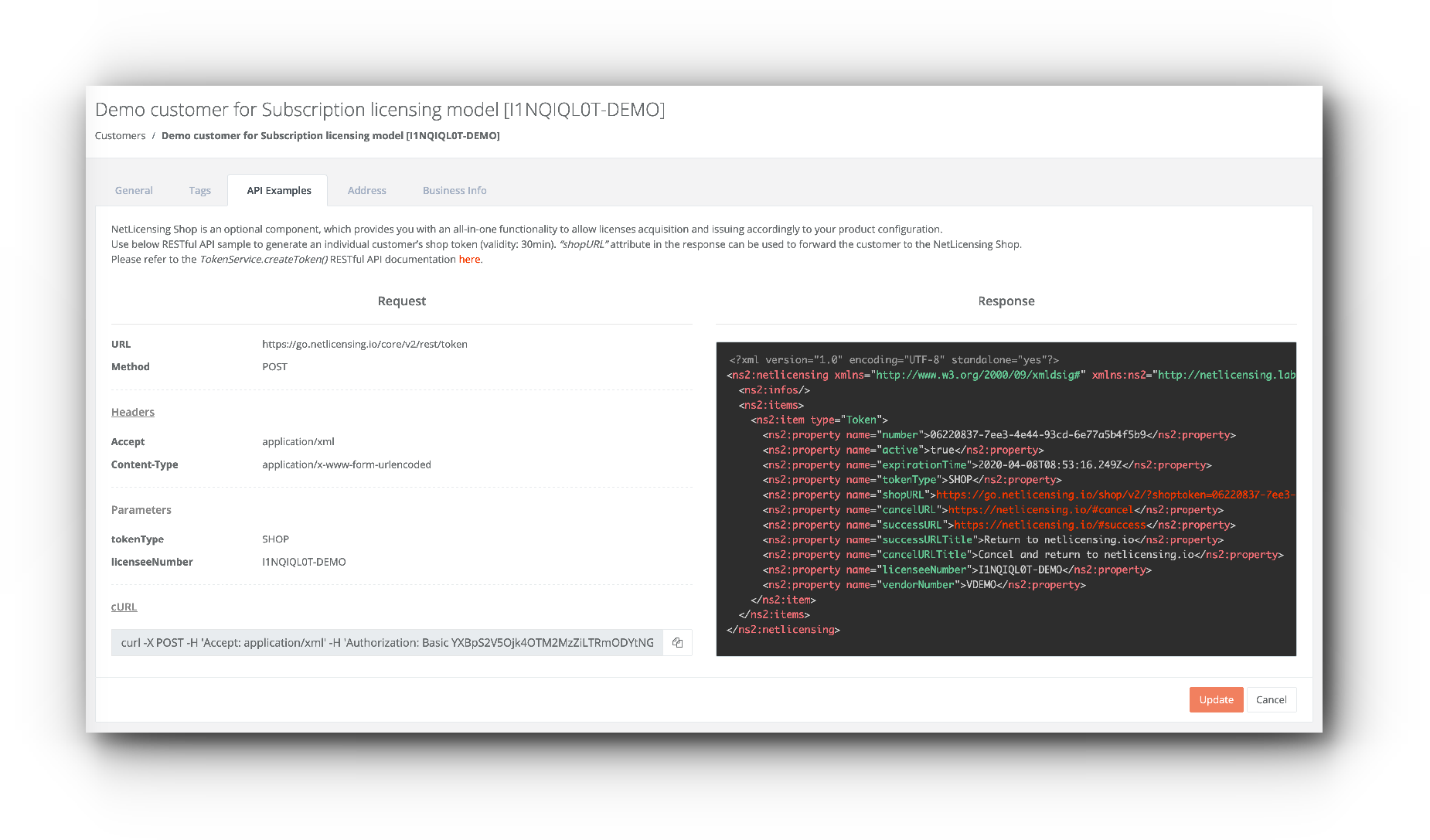Click the cancelURLTitle property line

pos(1023,554)
